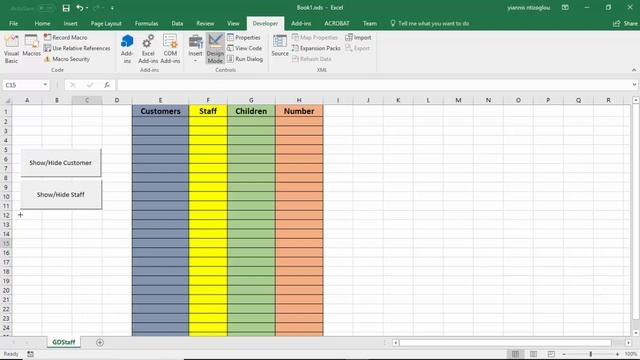
Task: Open control Properties
Action: (x=244, y=37)
